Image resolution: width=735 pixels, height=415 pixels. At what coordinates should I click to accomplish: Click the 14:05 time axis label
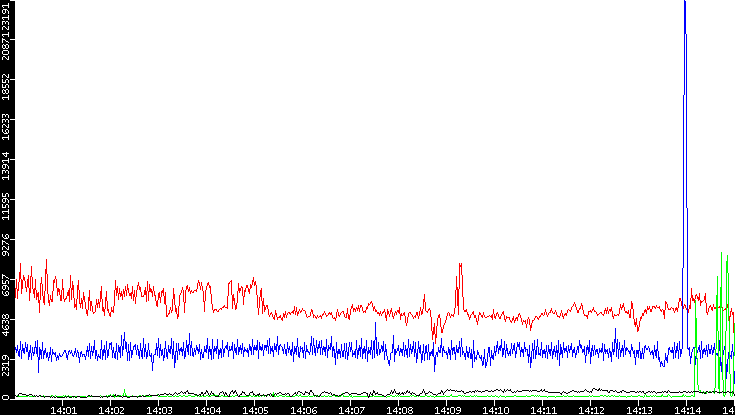click(255, 410)
